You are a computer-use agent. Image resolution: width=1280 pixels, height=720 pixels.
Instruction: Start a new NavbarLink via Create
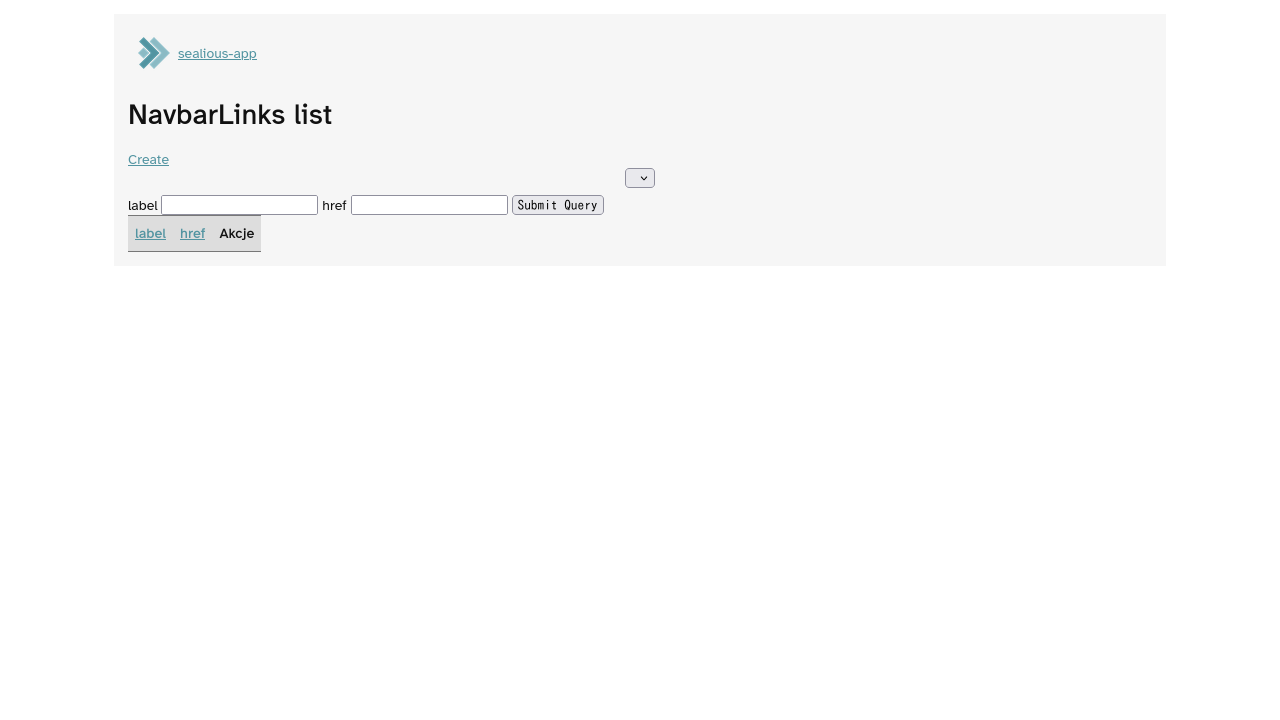pyautogui.click(x=148, y=160)
